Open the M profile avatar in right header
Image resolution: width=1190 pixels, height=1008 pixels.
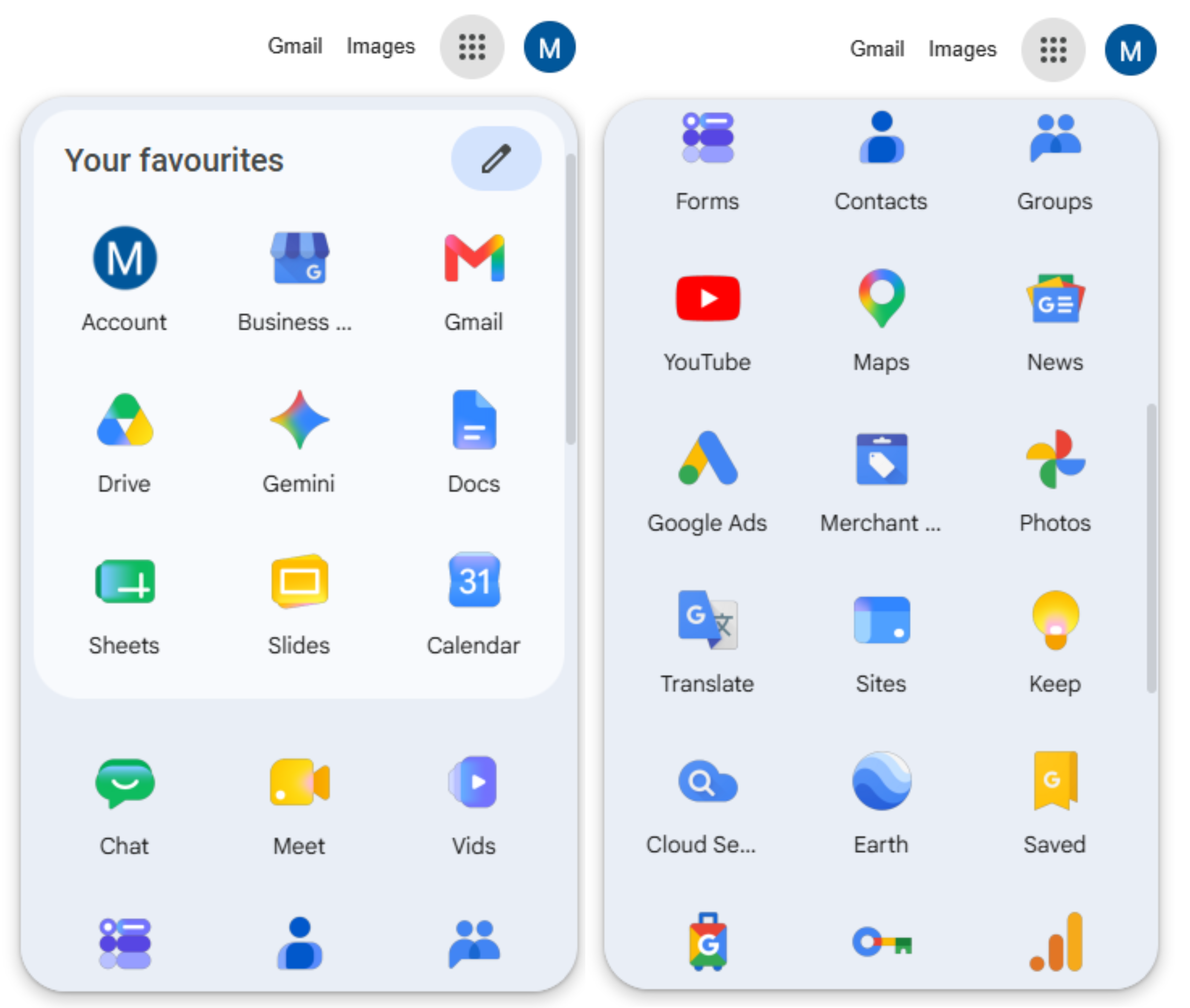tap(1130, 50)
